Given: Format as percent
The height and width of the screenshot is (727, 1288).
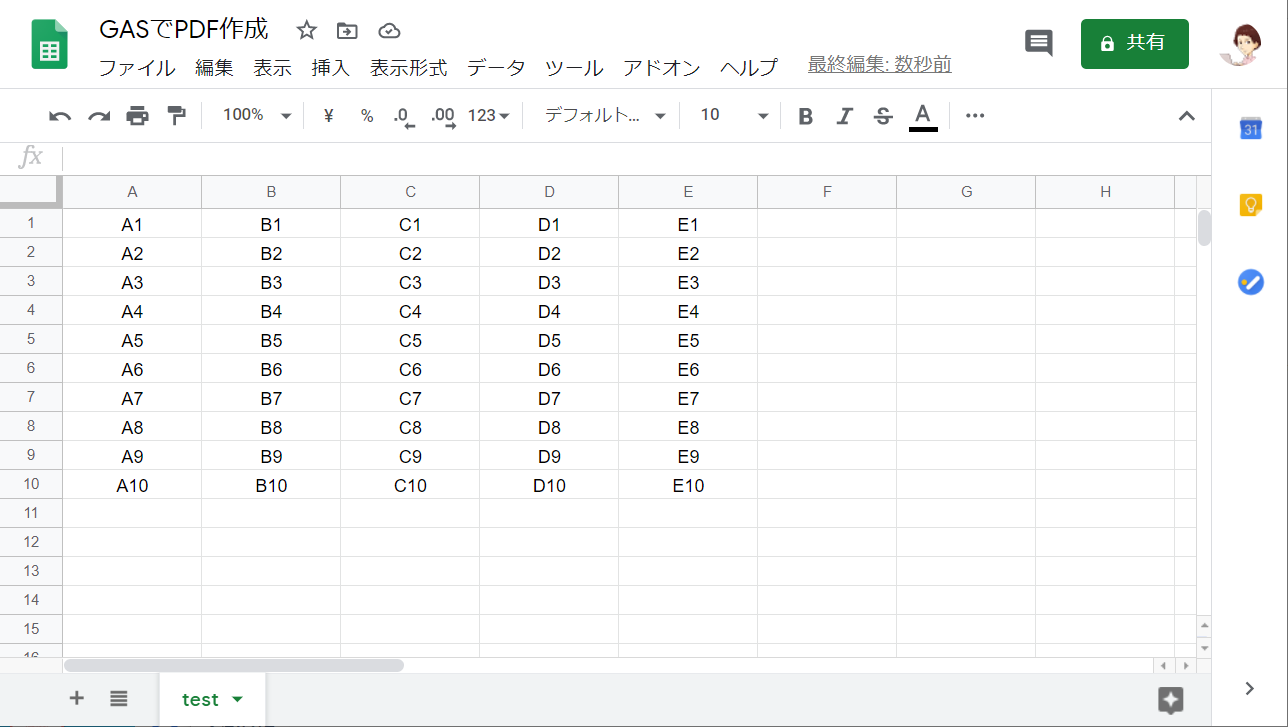Looking at the screenshot, I should pos(367,116).
